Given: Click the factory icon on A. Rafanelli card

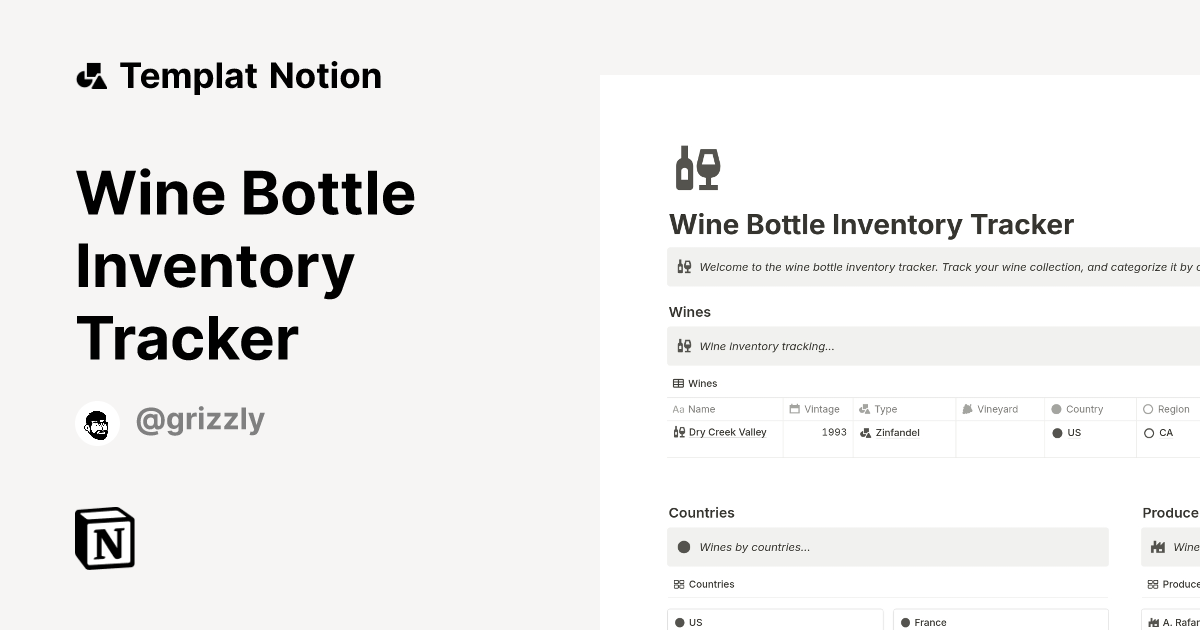Looking at the screenshot, I should [1152, 622].
